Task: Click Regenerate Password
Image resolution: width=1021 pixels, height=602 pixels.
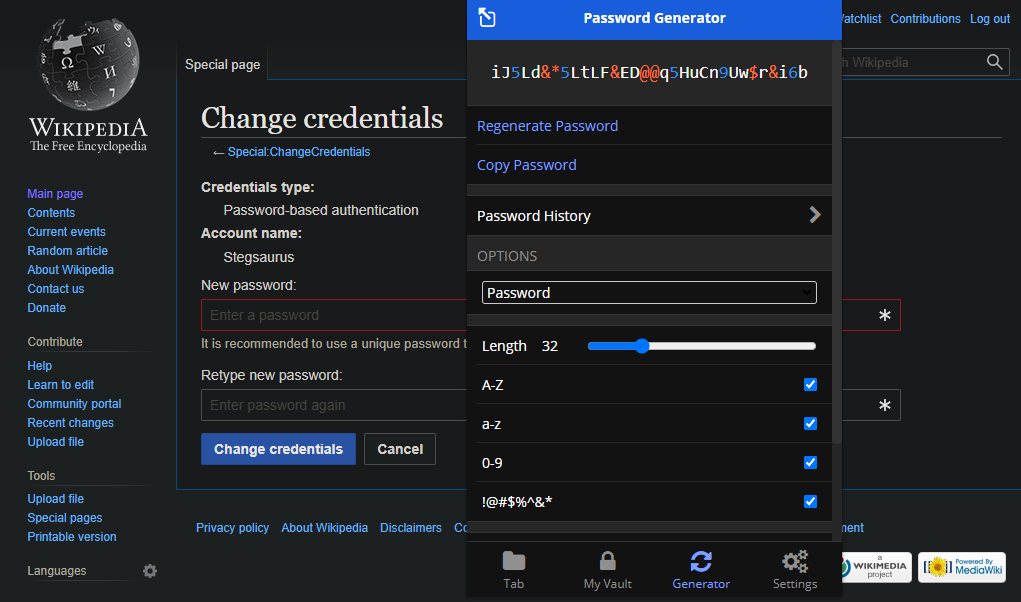Action: tap(547, 126)
